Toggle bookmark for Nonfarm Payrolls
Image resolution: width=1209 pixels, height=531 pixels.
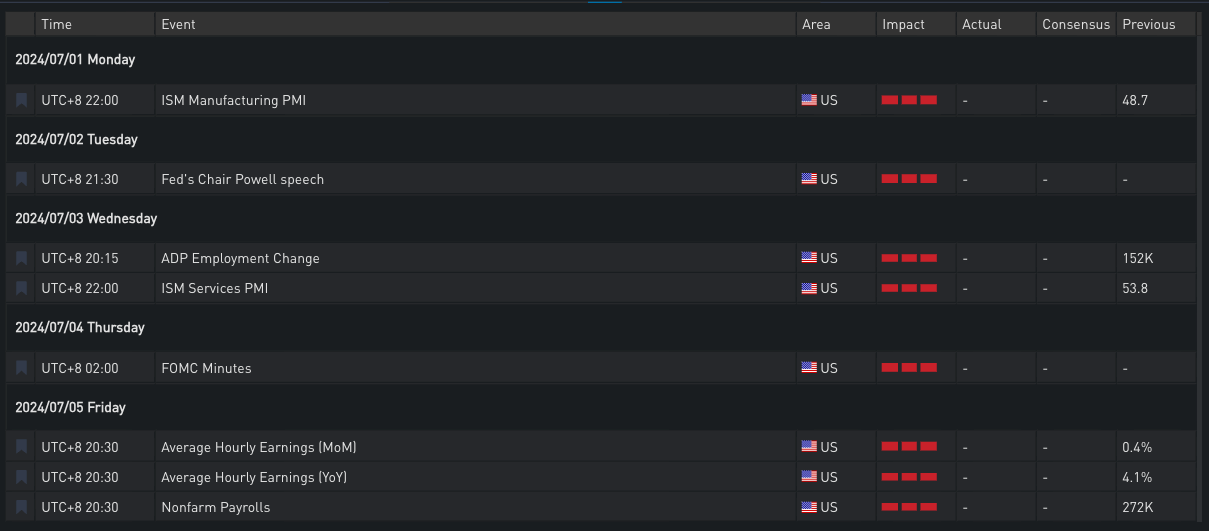(x=21, y=507)
